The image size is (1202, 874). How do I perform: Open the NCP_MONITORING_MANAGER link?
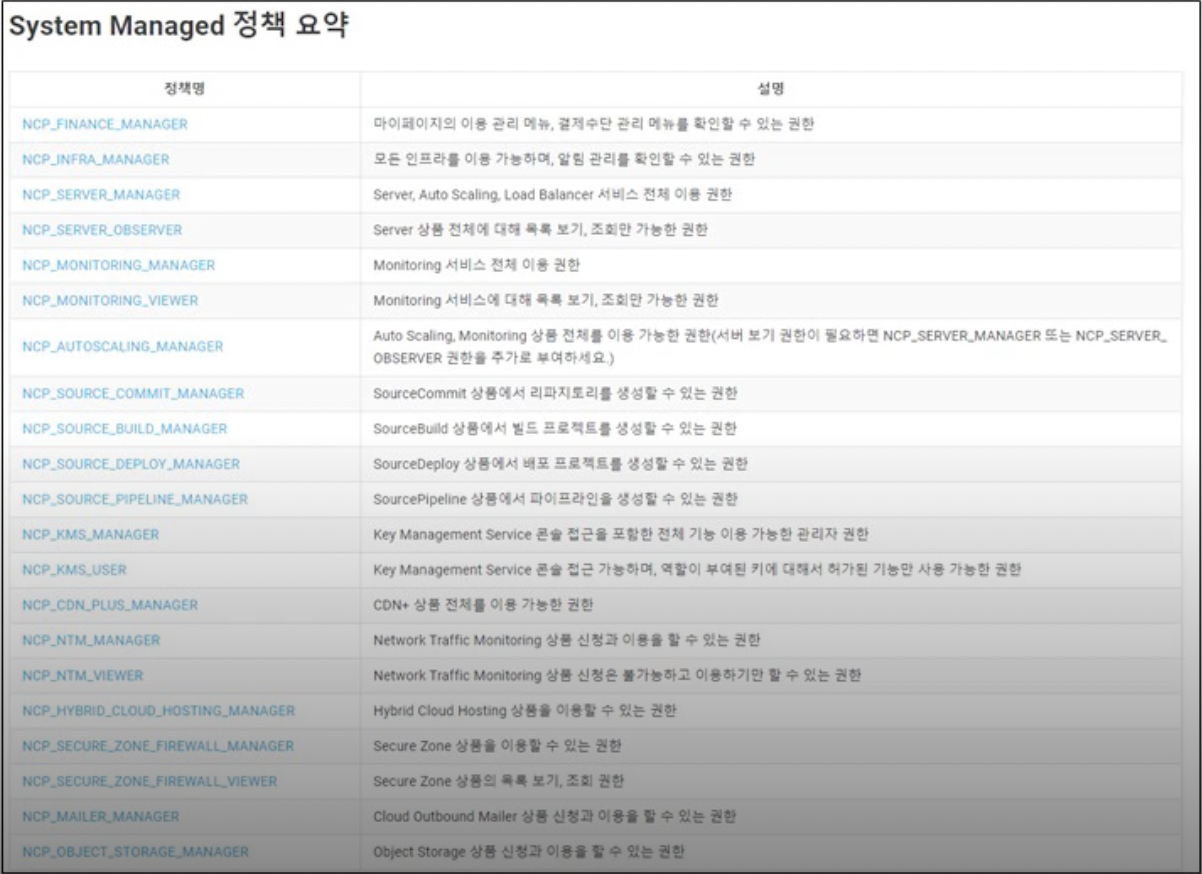[x=118, y=265]
